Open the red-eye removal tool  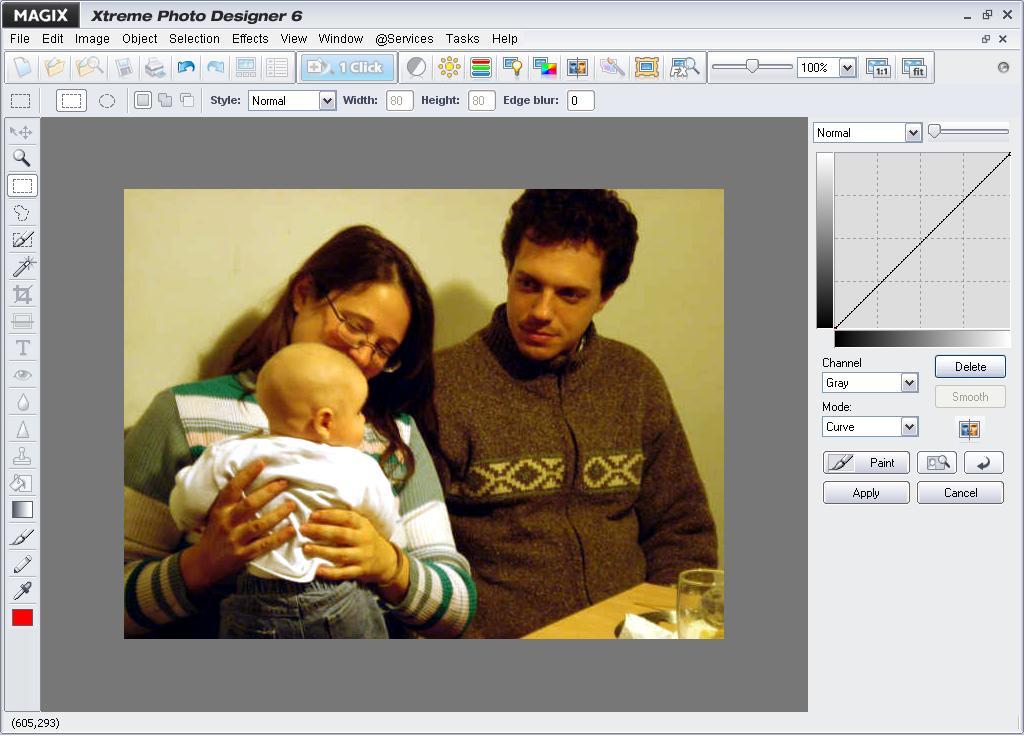[22, 373]
